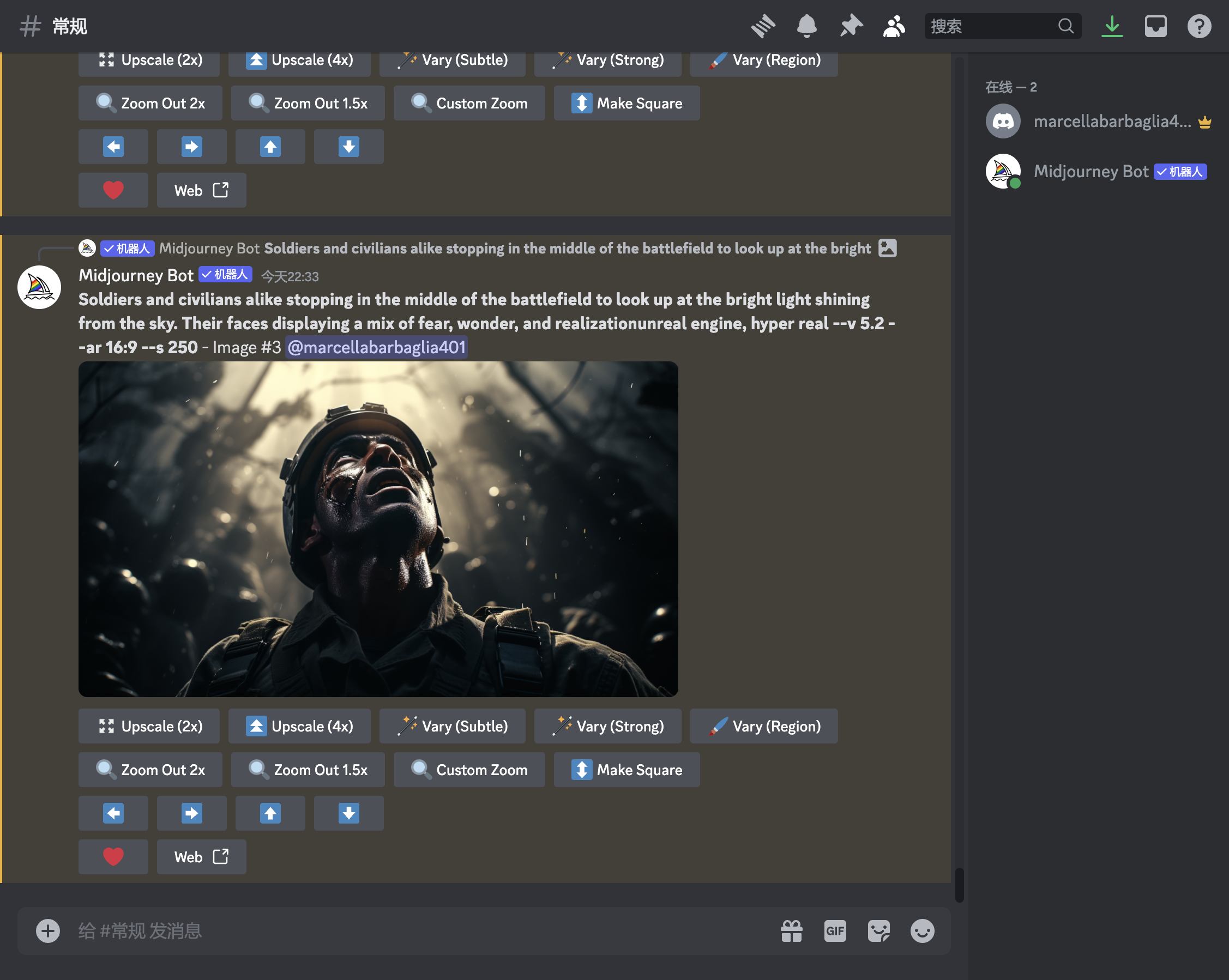
Task: Open the GIF picker
Action: (x=835, y=931)
